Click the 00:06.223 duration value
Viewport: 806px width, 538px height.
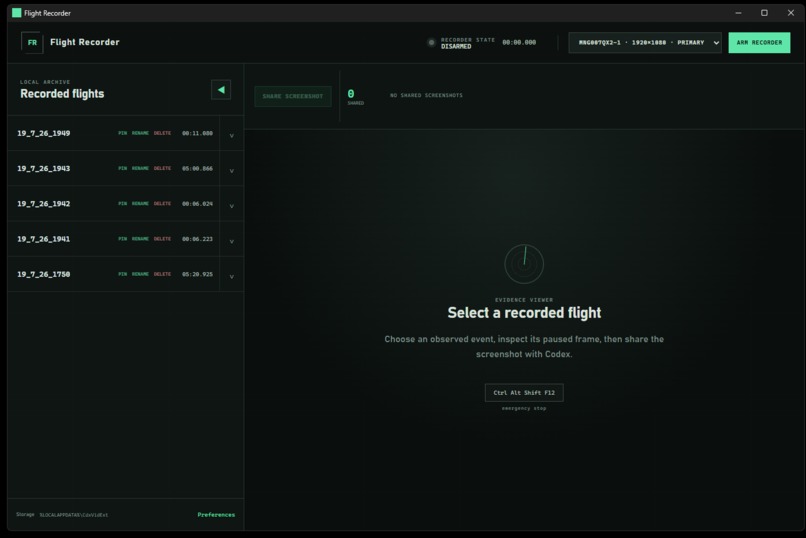coord(197,239)
